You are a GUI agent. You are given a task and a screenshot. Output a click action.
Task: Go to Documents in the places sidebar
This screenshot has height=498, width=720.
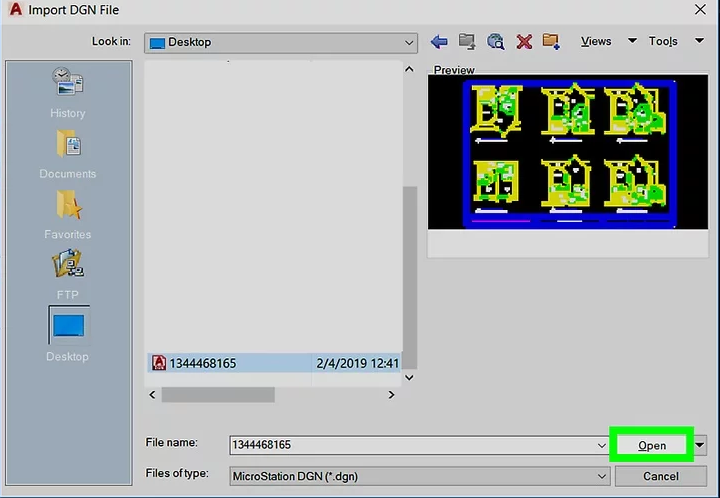tap(68, 153)
